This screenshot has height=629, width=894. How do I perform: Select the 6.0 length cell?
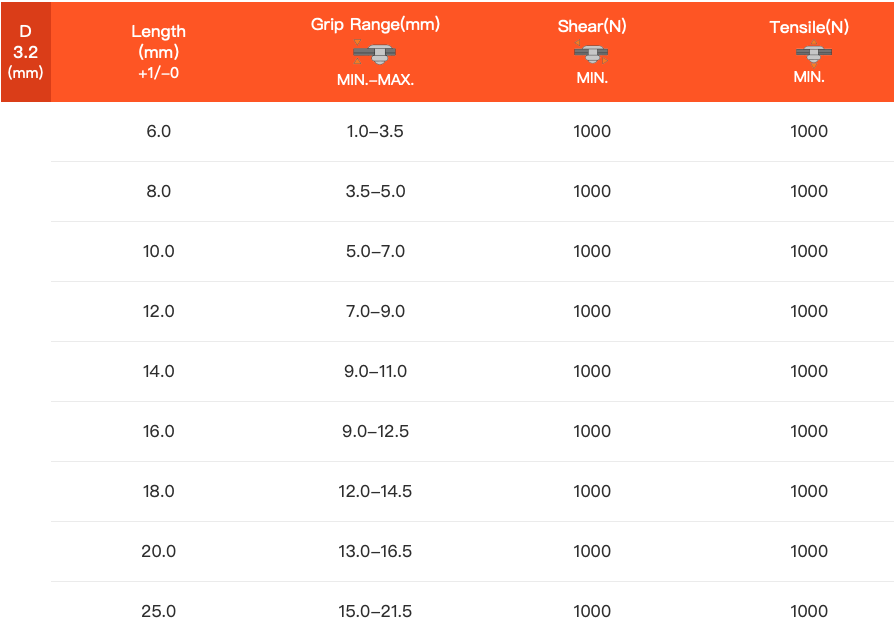pyautogui.click(x=159, y=131)
